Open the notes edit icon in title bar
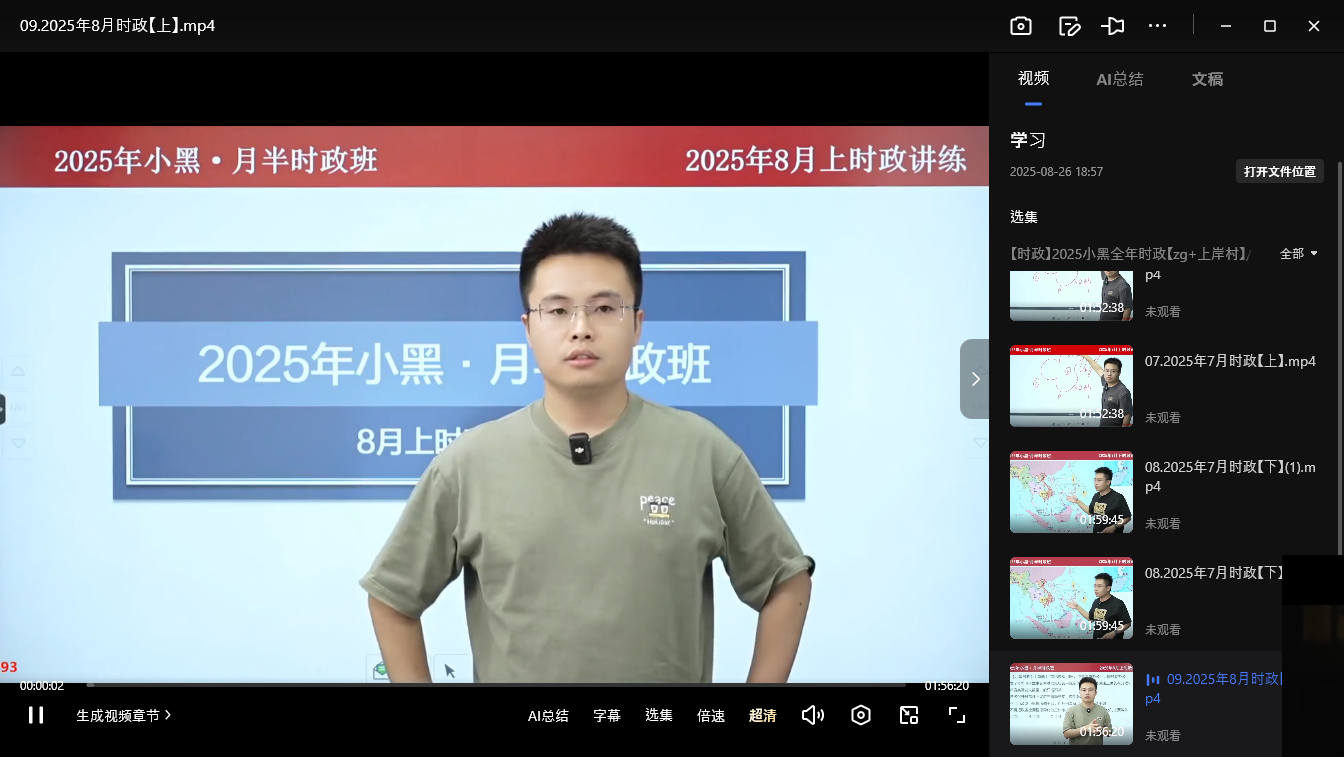 (x=1069, y=26)
